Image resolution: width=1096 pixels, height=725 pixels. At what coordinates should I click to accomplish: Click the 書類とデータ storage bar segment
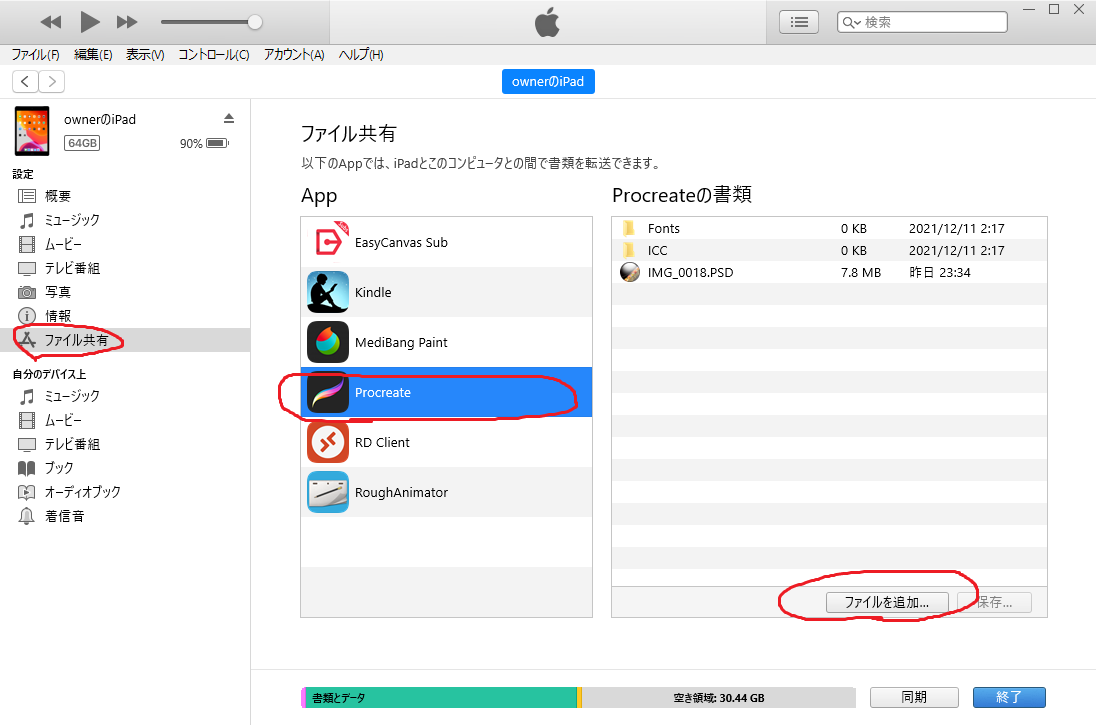point(441,698)
